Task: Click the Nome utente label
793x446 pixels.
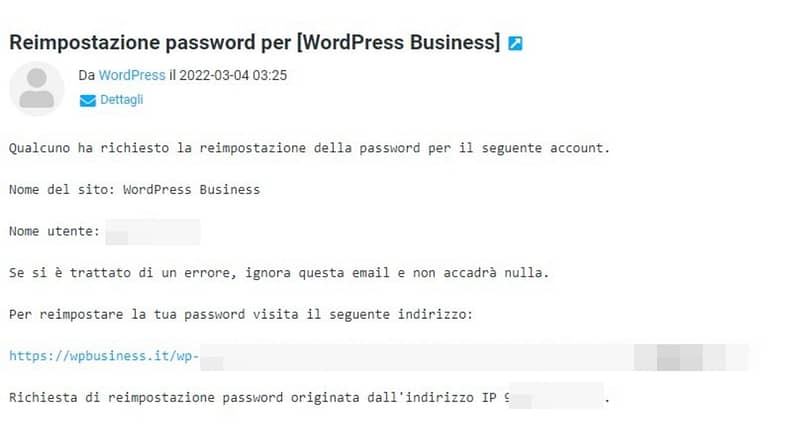Action: coord(54,231)
